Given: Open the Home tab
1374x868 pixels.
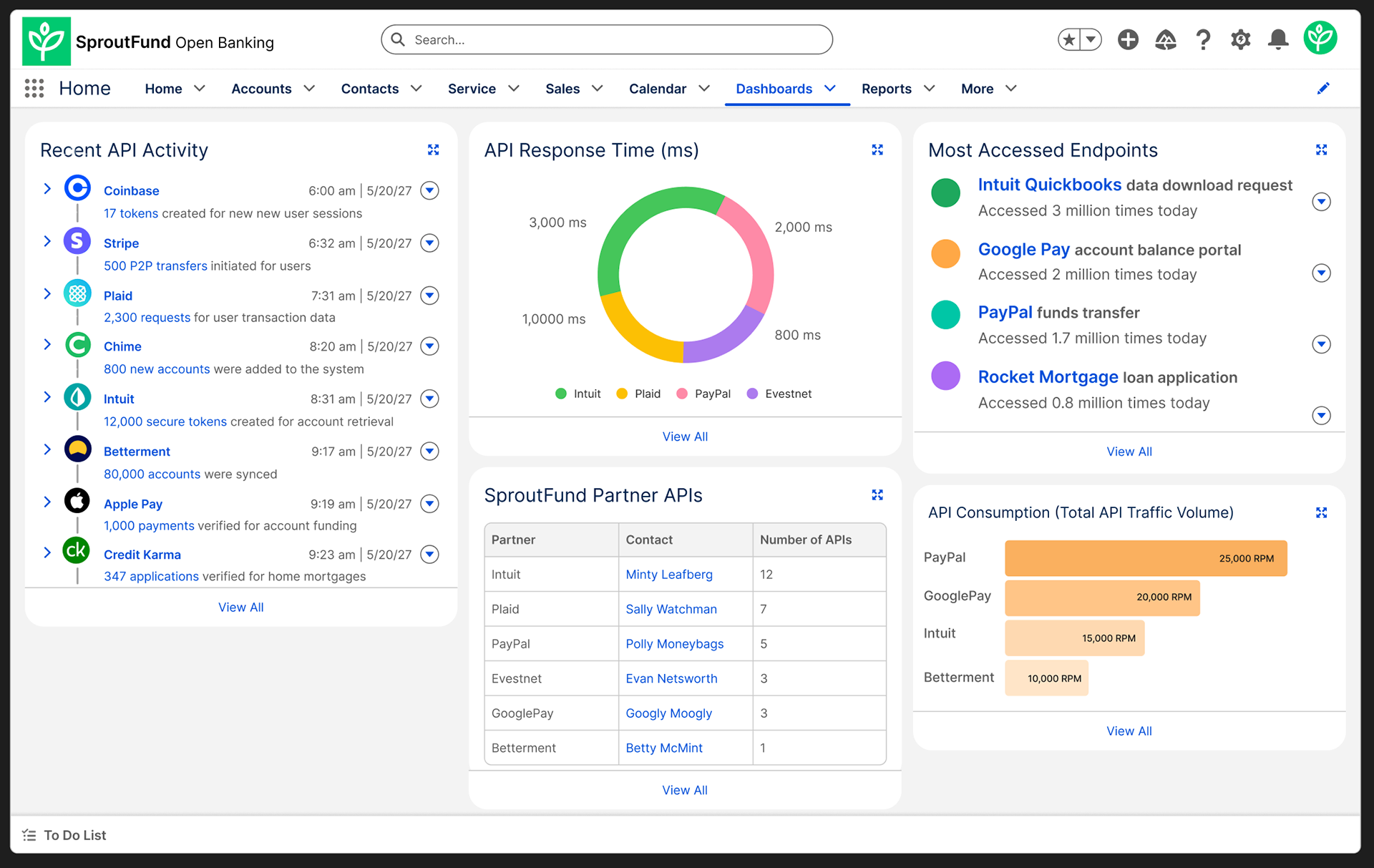Looking at the screenshot, I should point(163,89).
